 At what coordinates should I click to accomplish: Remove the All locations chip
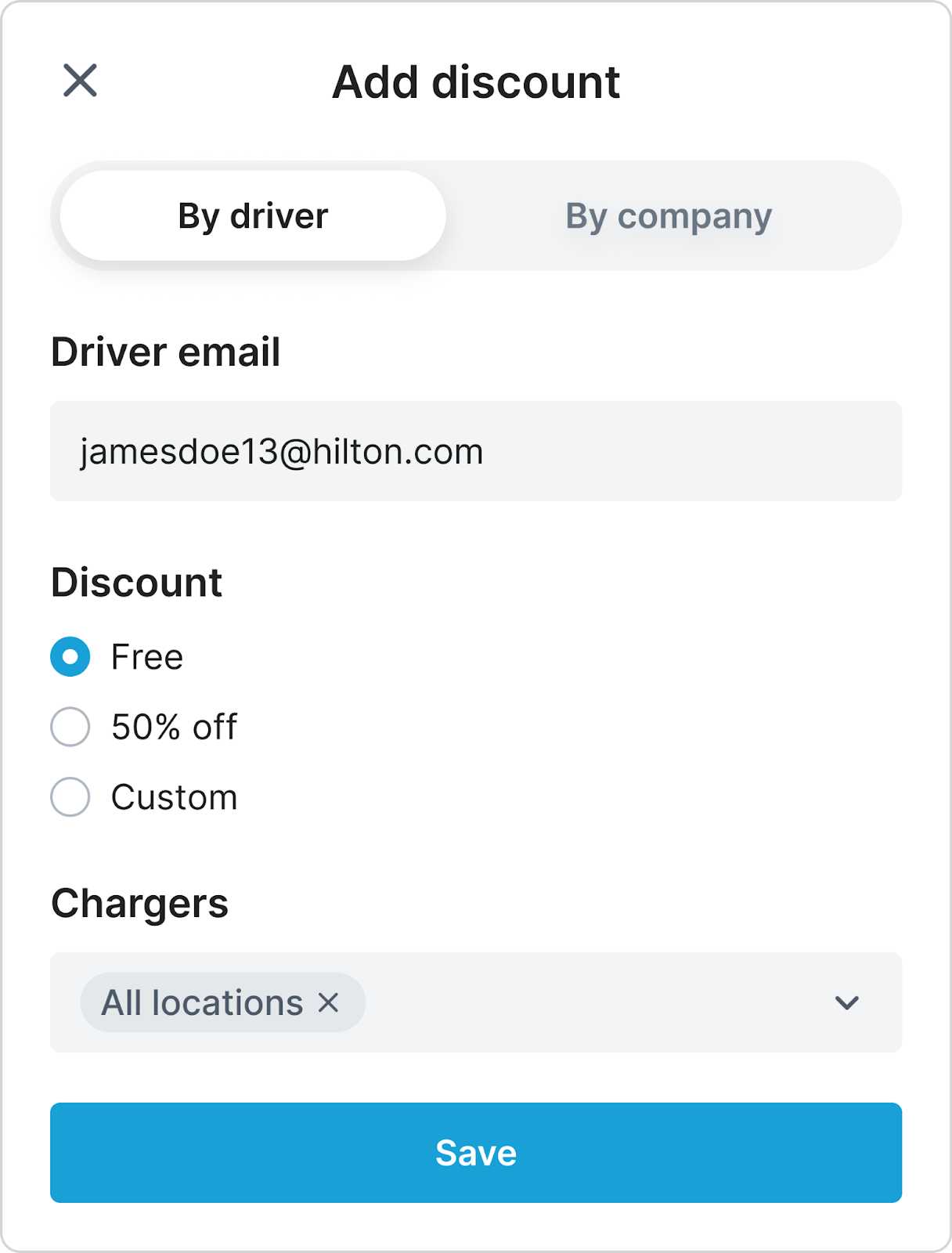tap(329, 1002)
